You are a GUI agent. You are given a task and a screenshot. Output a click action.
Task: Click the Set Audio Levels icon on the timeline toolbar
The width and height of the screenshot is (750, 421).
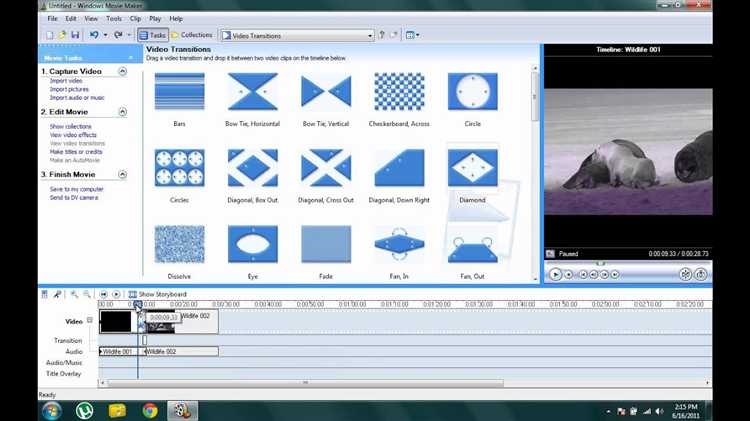point(44,294)
